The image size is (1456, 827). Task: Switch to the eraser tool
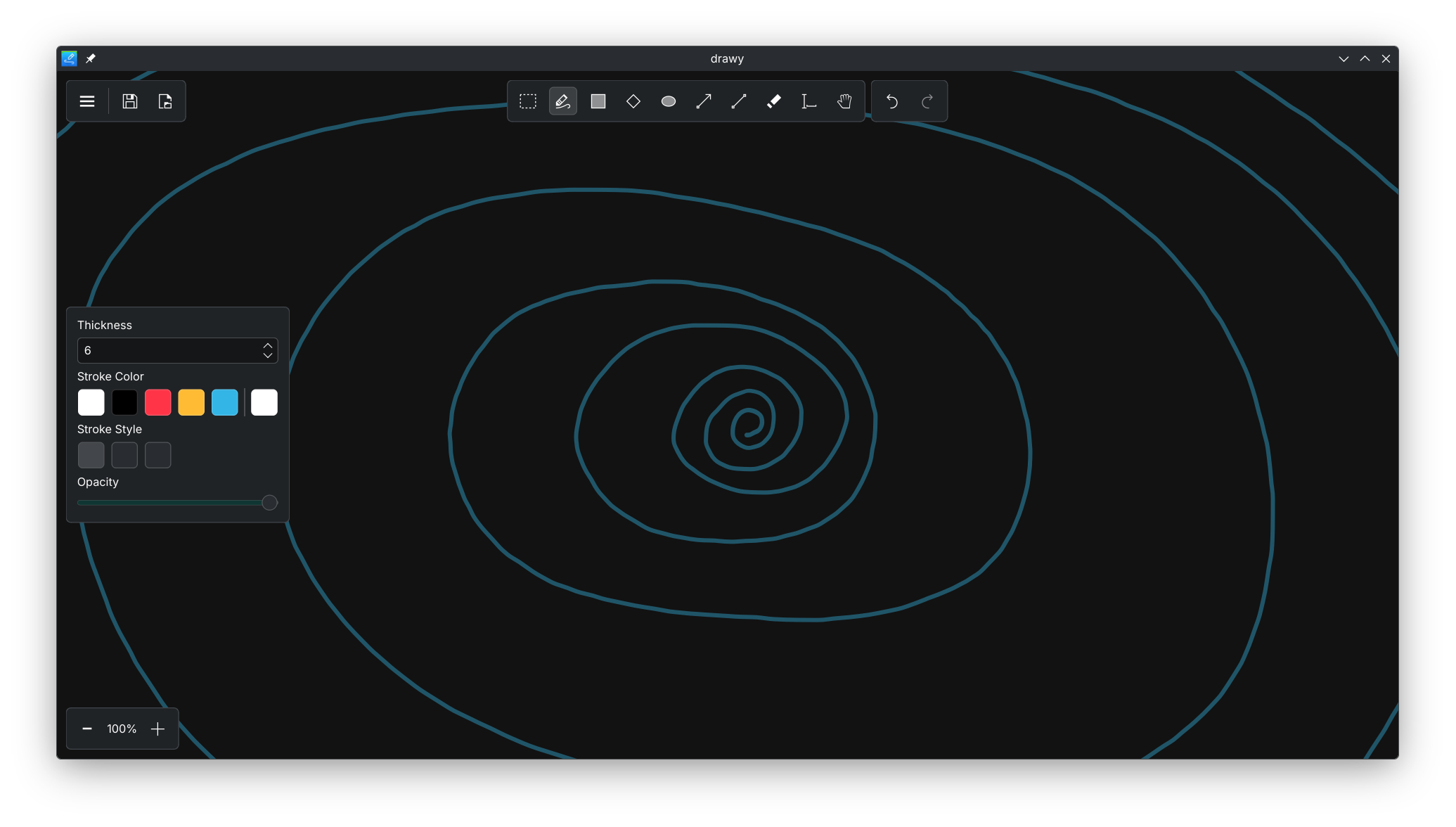[x=773, y=101]
